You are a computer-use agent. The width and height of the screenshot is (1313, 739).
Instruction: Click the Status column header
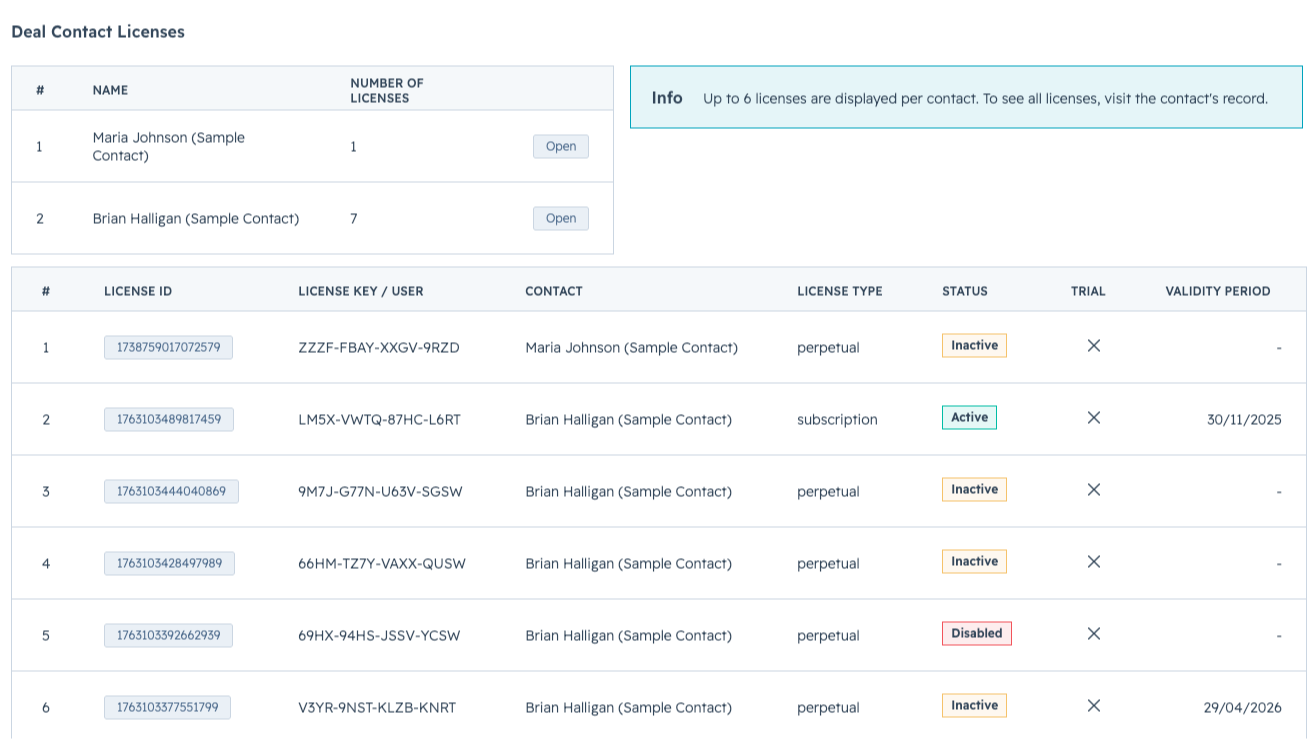pyautogui.click(x=964, y=291)
